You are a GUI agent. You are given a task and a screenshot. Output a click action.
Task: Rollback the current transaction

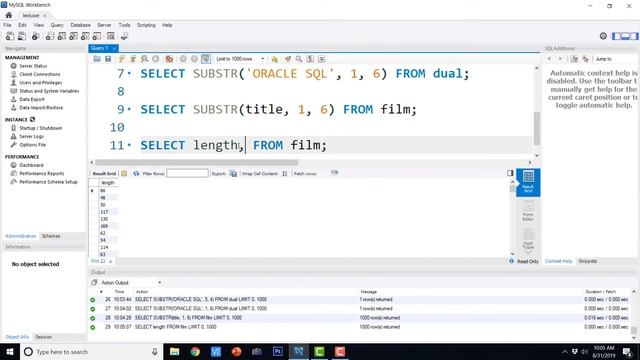coord(194,59)
